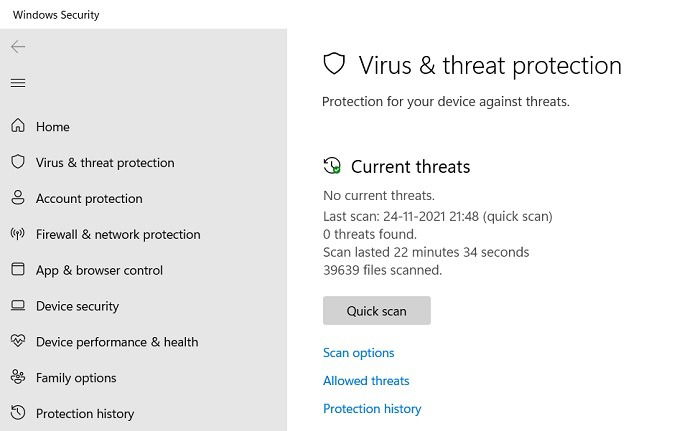
Task: Select sidebar shield icon for Virus protection
Action: (x=18, y=162)
